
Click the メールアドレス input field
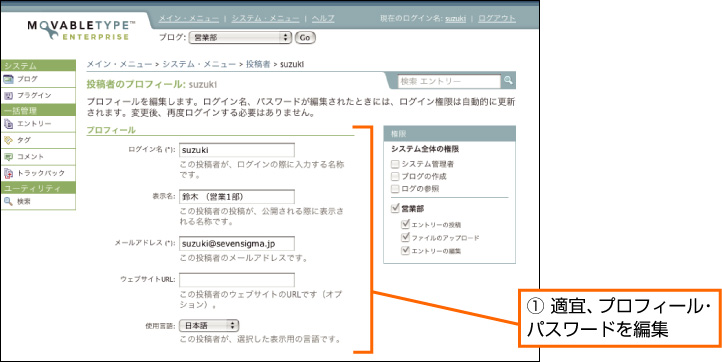237,244
